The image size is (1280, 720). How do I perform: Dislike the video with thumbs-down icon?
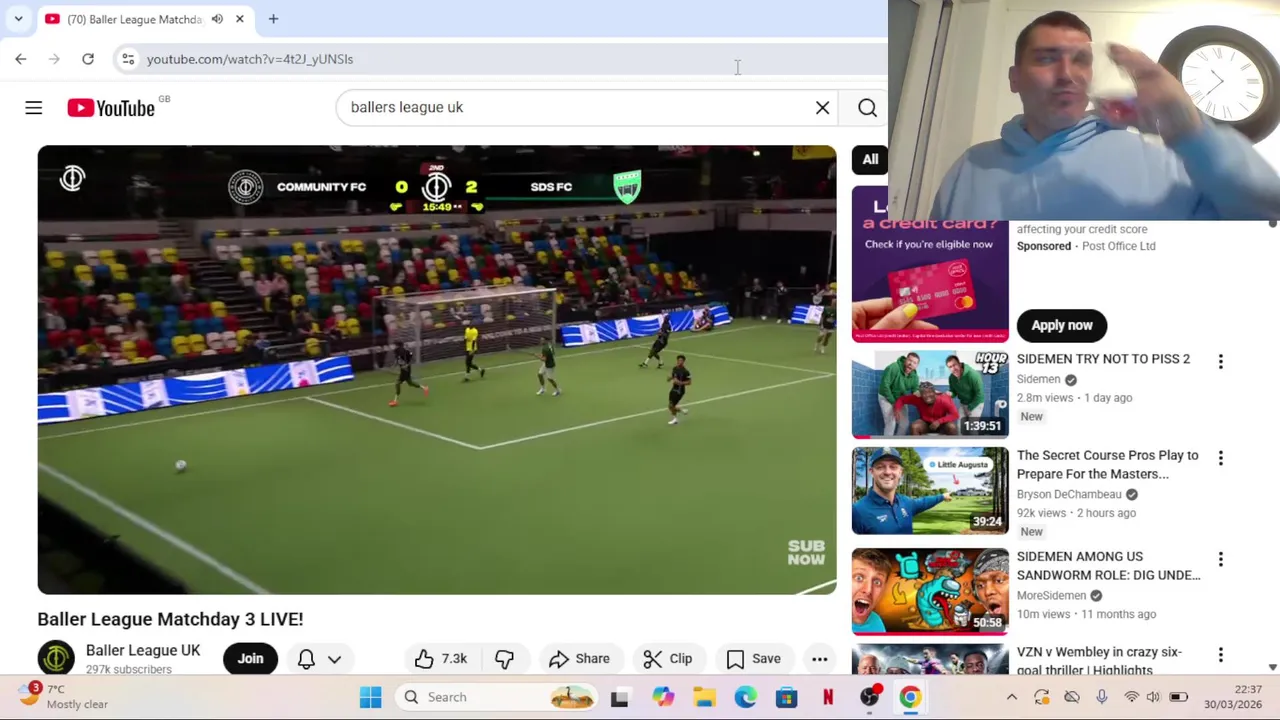(505, 659)
